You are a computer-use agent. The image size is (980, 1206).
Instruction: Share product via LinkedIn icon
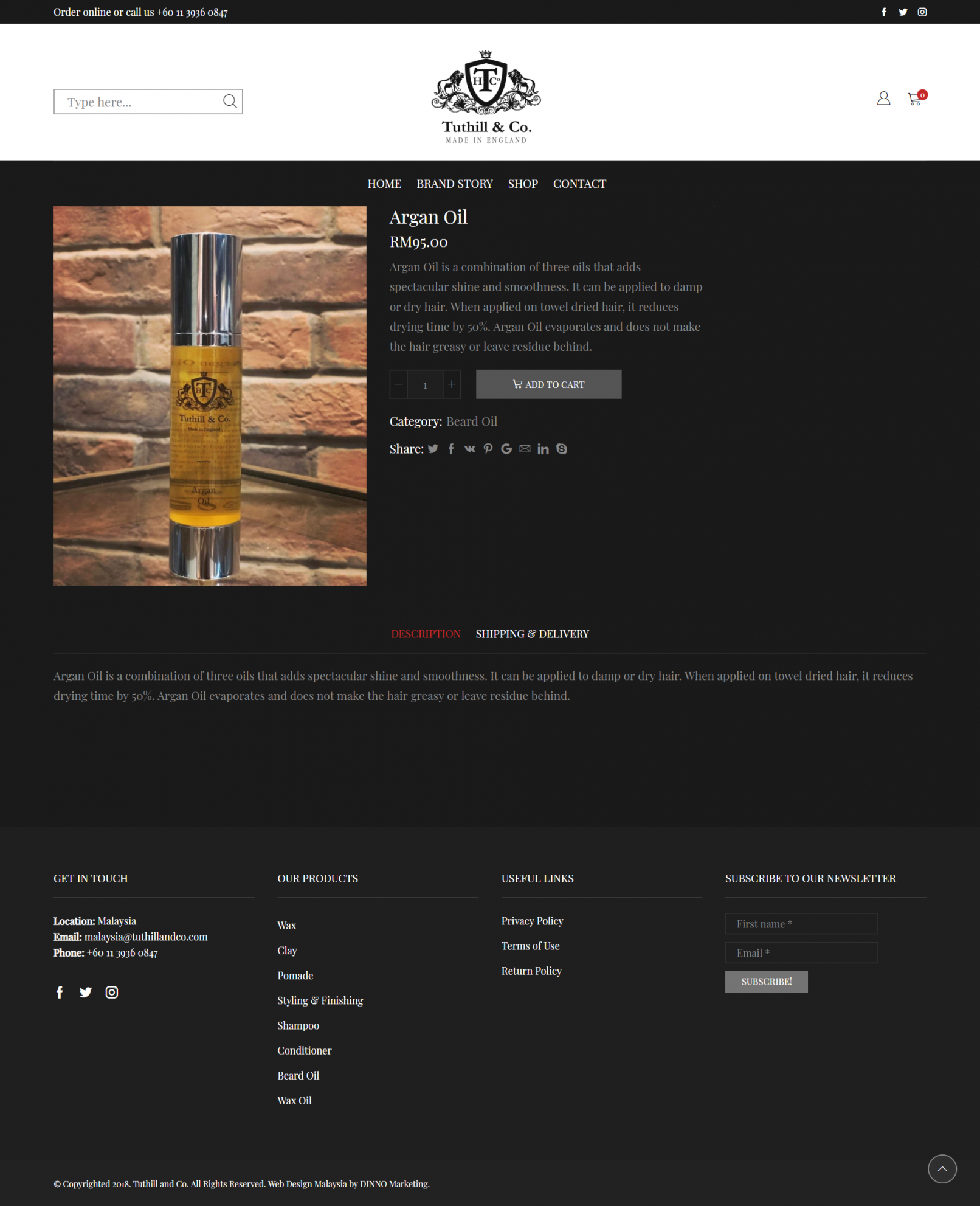[543, 449]
